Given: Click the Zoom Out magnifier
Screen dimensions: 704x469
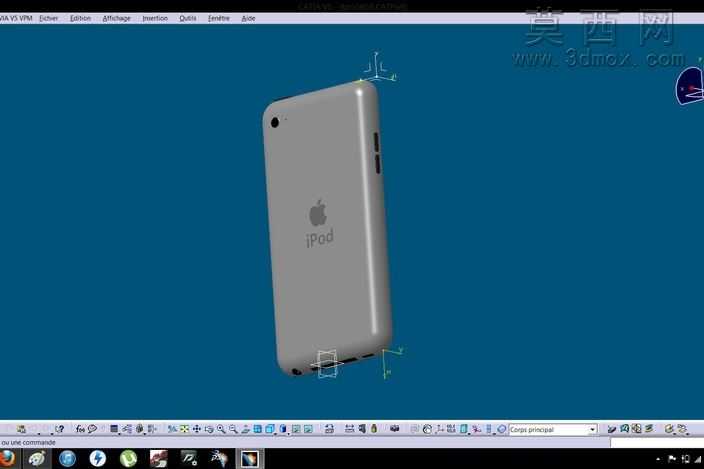Looking at the screenshot, I should click(x=233, y=429).
